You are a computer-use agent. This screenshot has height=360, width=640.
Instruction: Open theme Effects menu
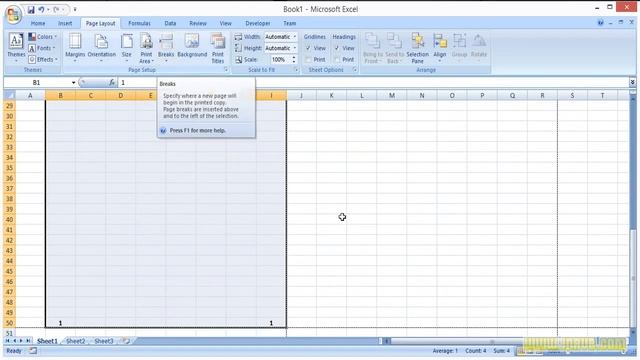(43, 60)
